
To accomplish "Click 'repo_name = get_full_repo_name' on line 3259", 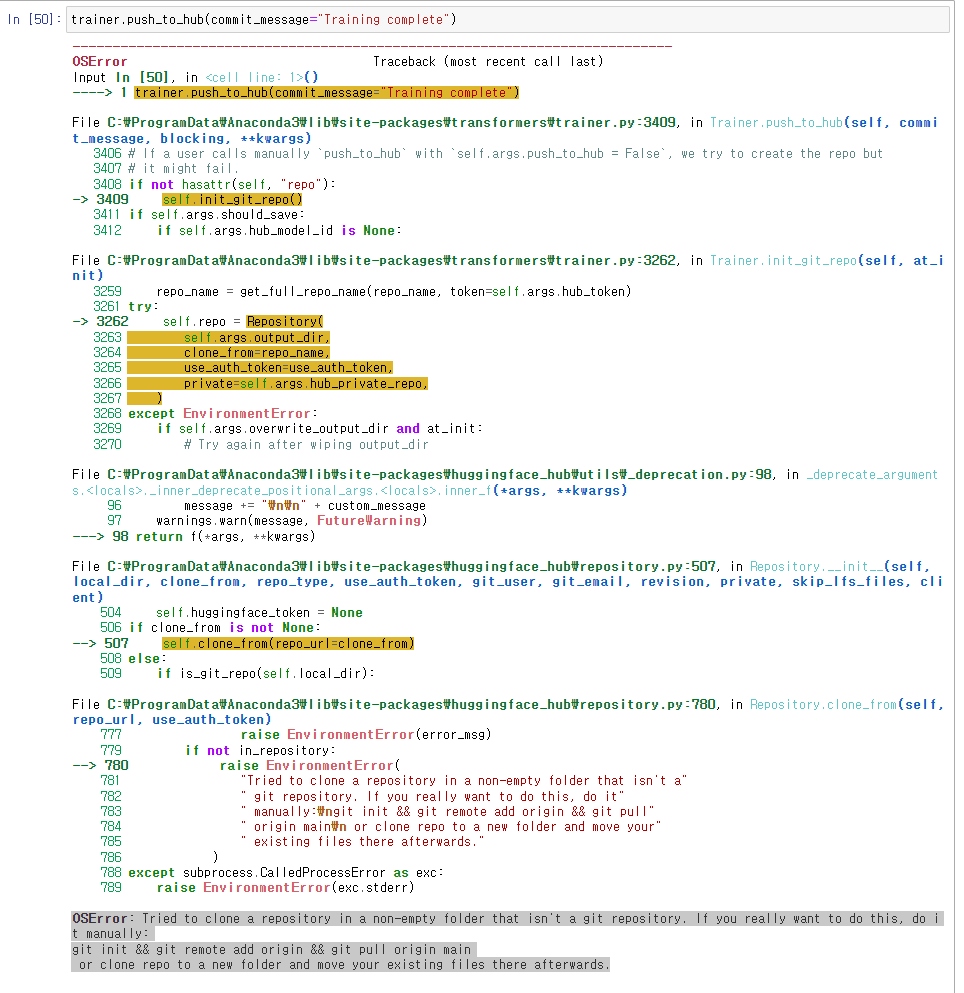I will coord(393,291).
